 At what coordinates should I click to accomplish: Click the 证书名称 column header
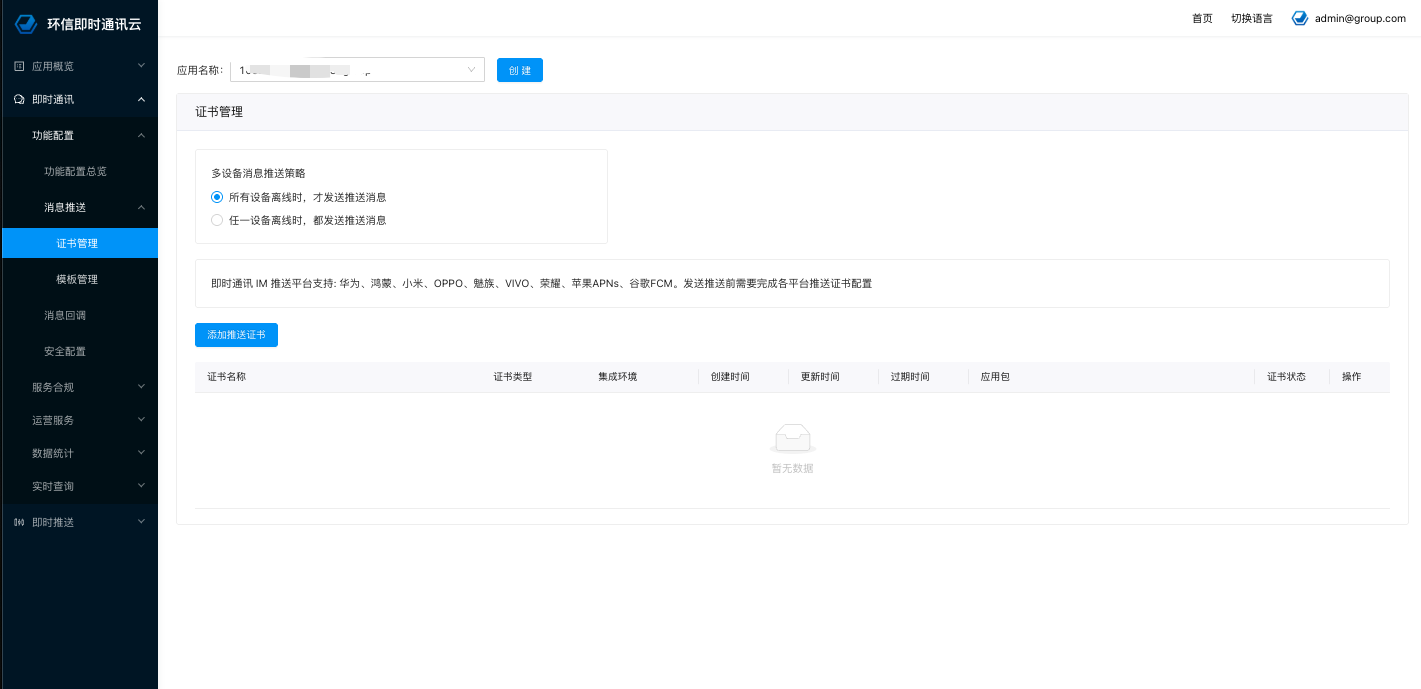click(x=227, y=377)
